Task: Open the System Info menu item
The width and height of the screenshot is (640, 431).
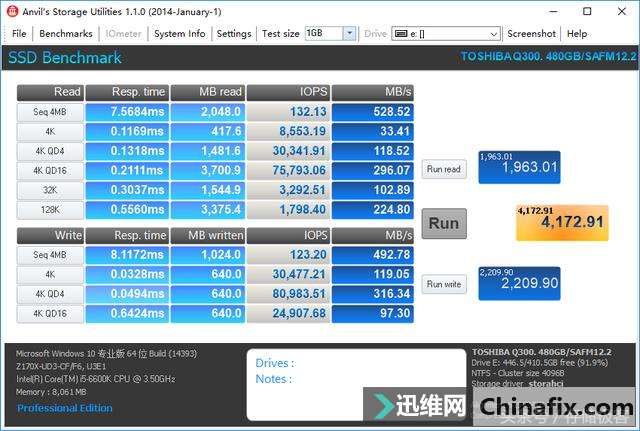Action: [x=179, y=33]
